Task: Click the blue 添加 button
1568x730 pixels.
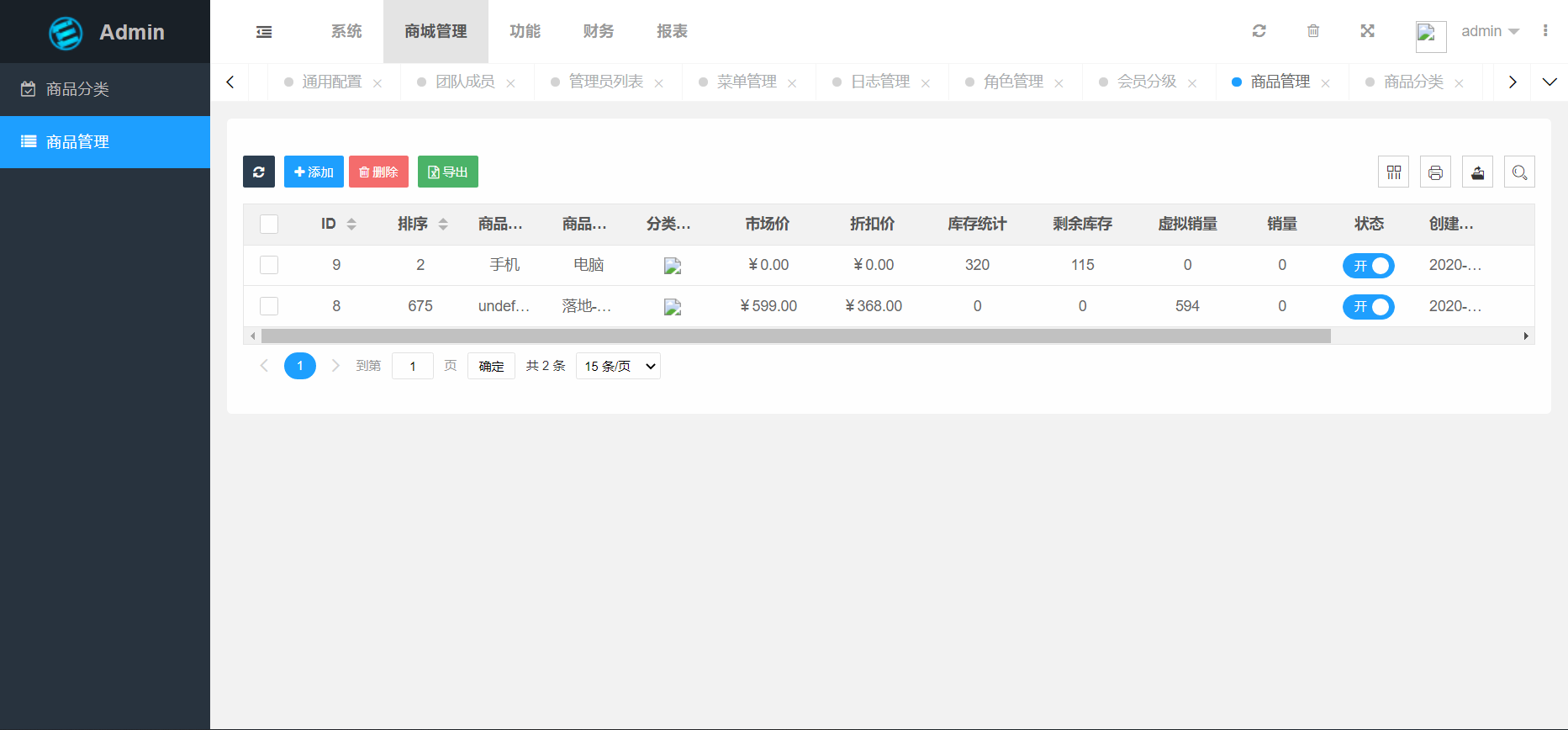Action: point(314,172)
